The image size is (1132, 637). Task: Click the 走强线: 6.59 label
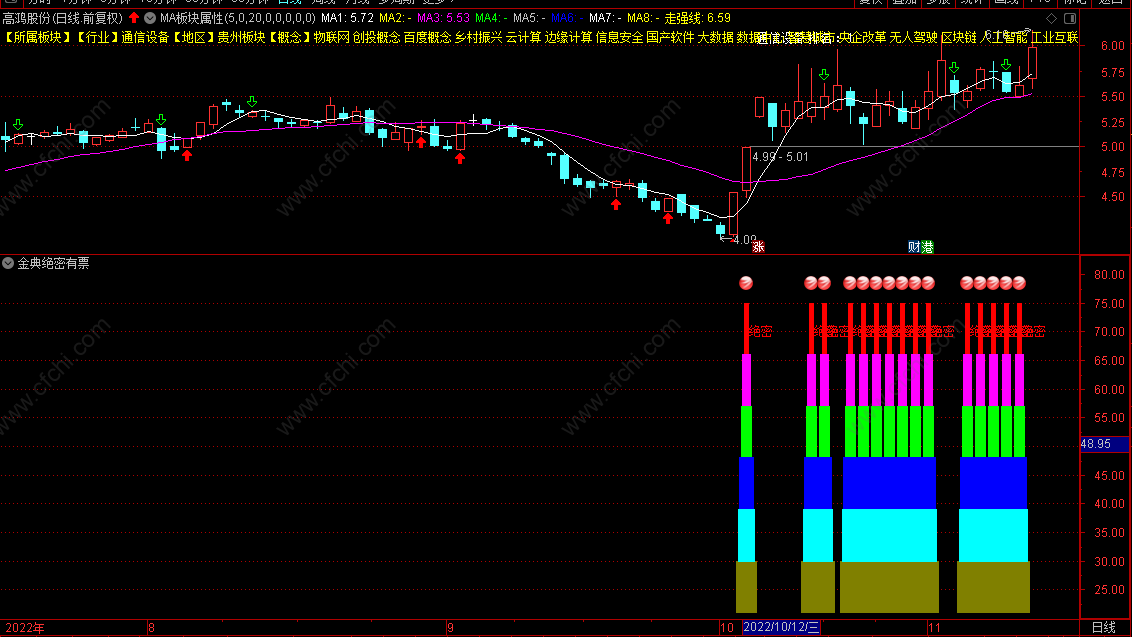[697, 17]
